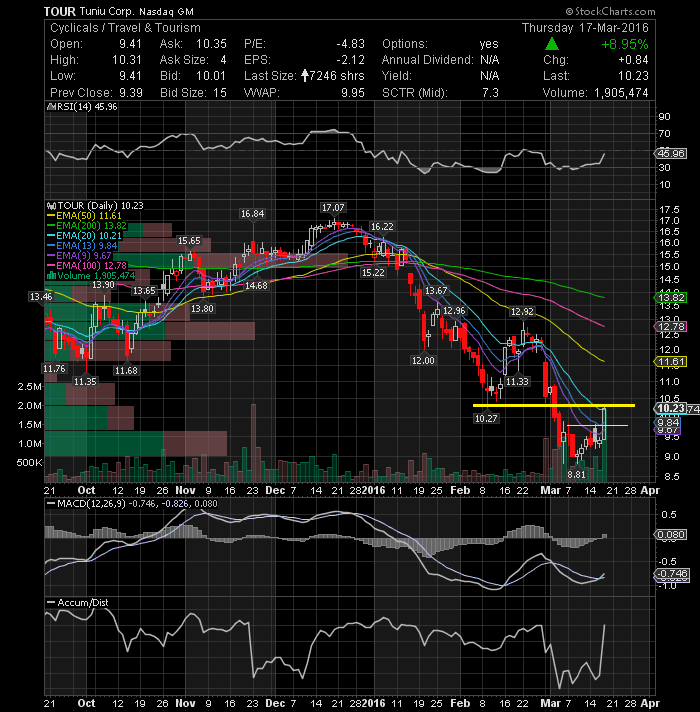Click the 10.27 support price label

tap(486, 418)
